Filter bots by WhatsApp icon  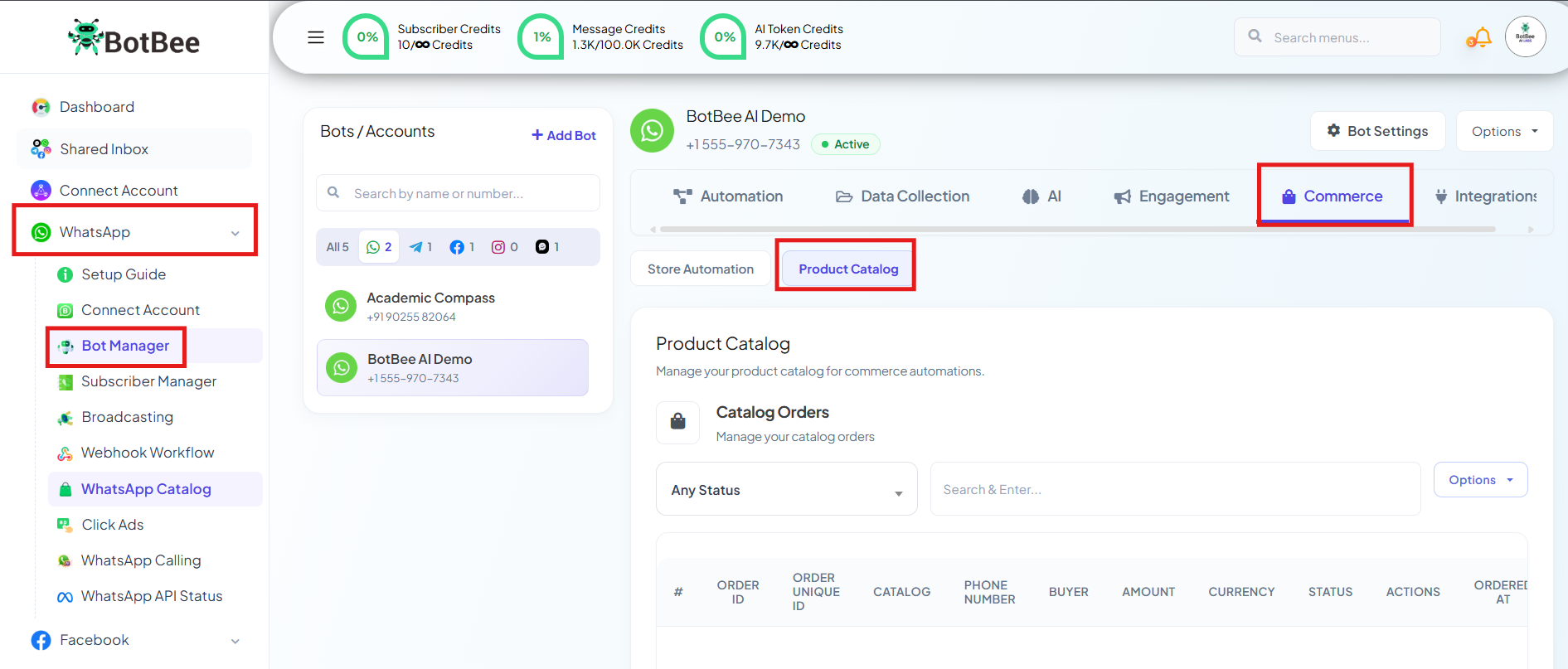coord(379,247)
